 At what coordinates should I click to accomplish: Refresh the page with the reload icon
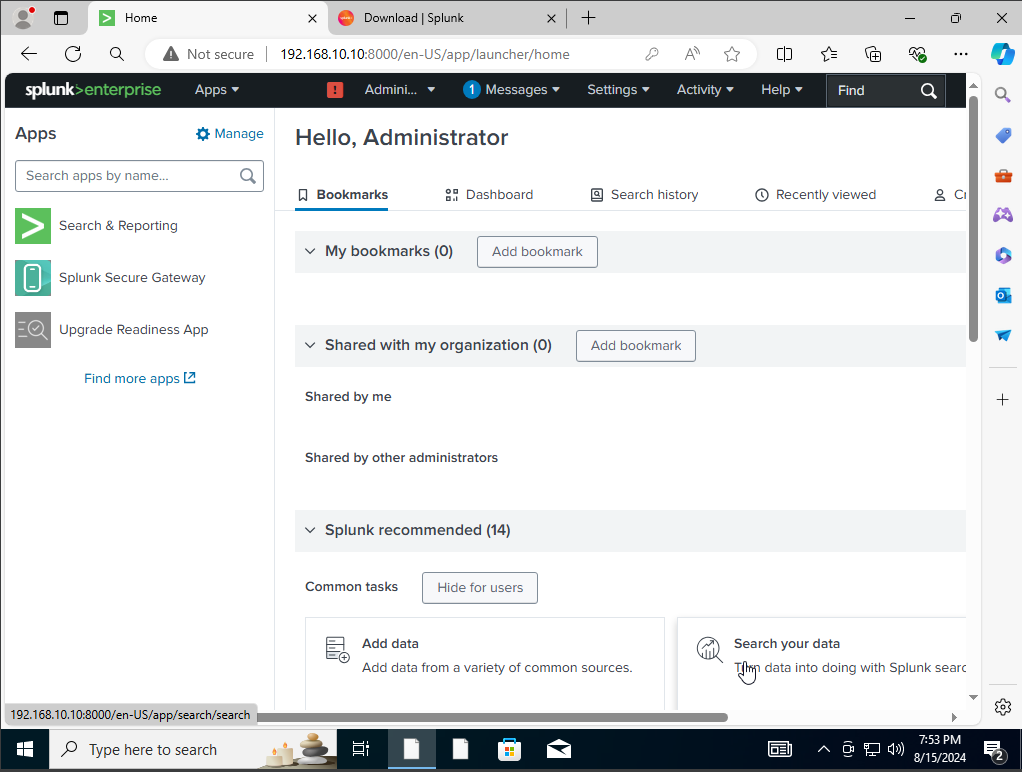click(73, 54)
